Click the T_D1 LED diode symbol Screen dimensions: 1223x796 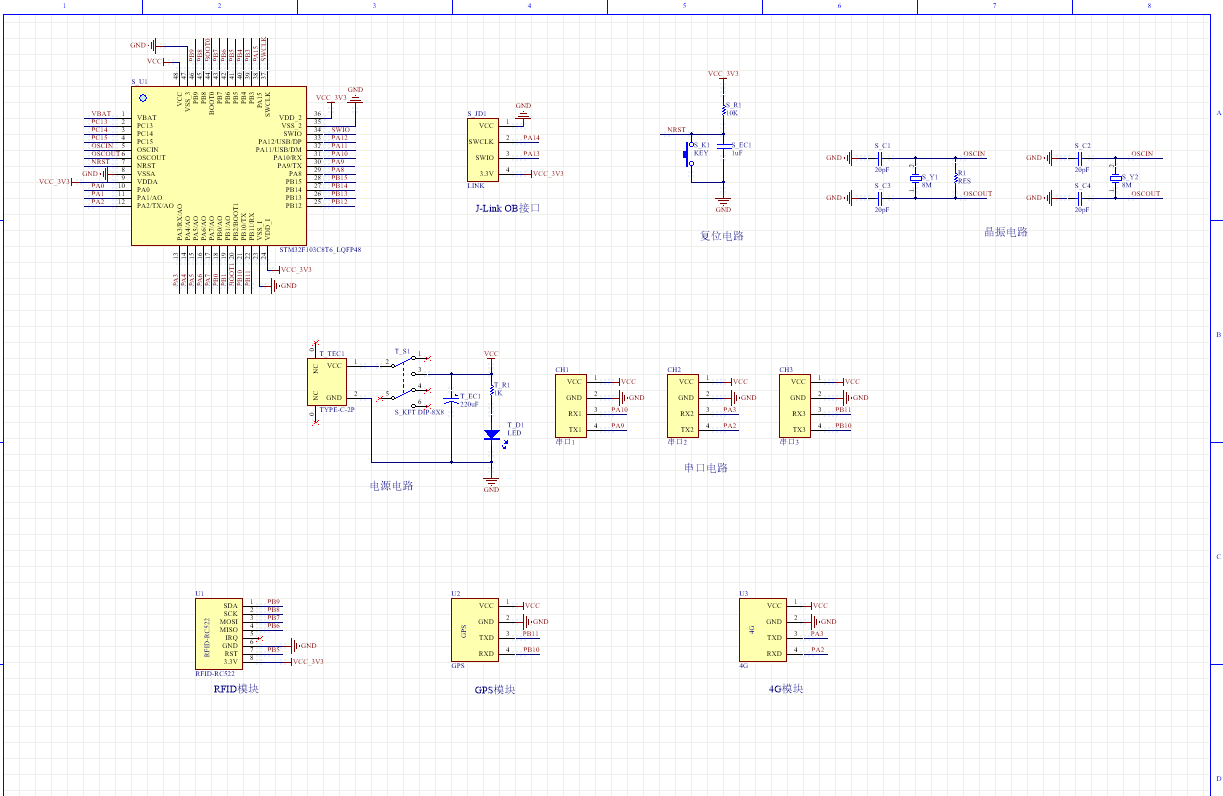click(x=491, y=435)
